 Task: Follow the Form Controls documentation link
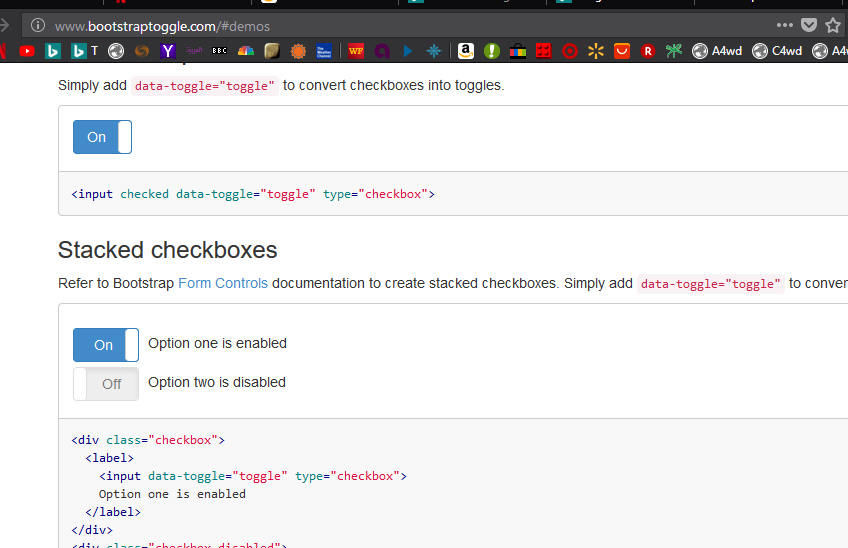222,283
